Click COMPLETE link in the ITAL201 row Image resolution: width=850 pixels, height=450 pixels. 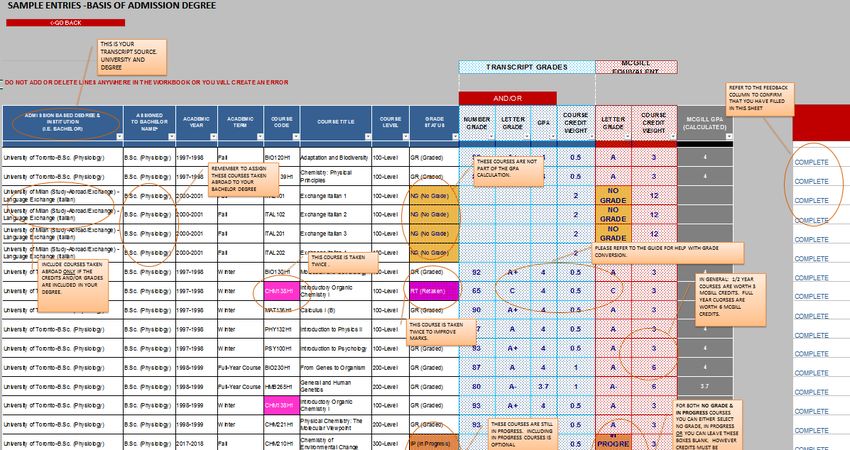click(812, 239)
